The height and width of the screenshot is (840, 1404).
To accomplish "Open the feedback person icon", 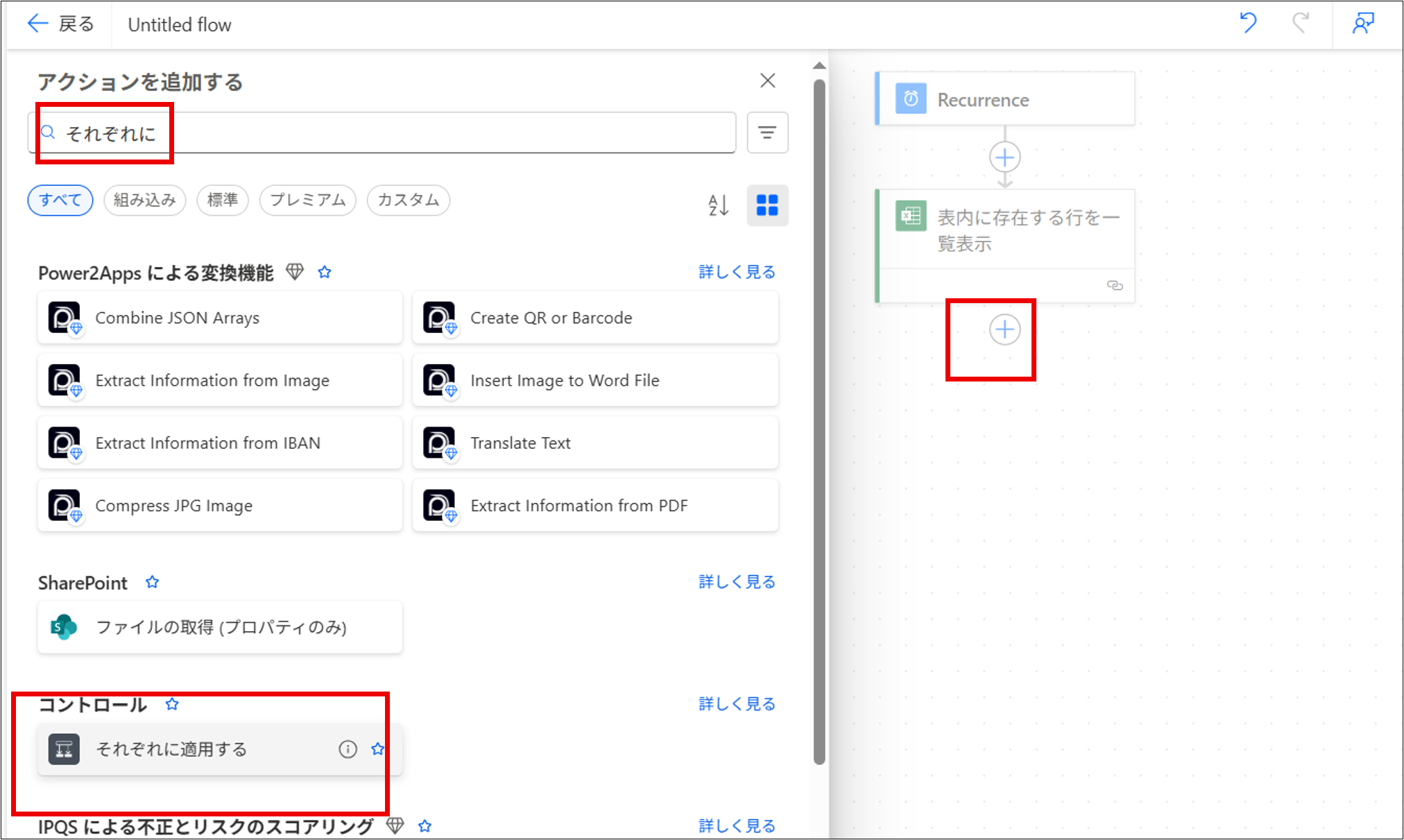I will (1363, 23).
